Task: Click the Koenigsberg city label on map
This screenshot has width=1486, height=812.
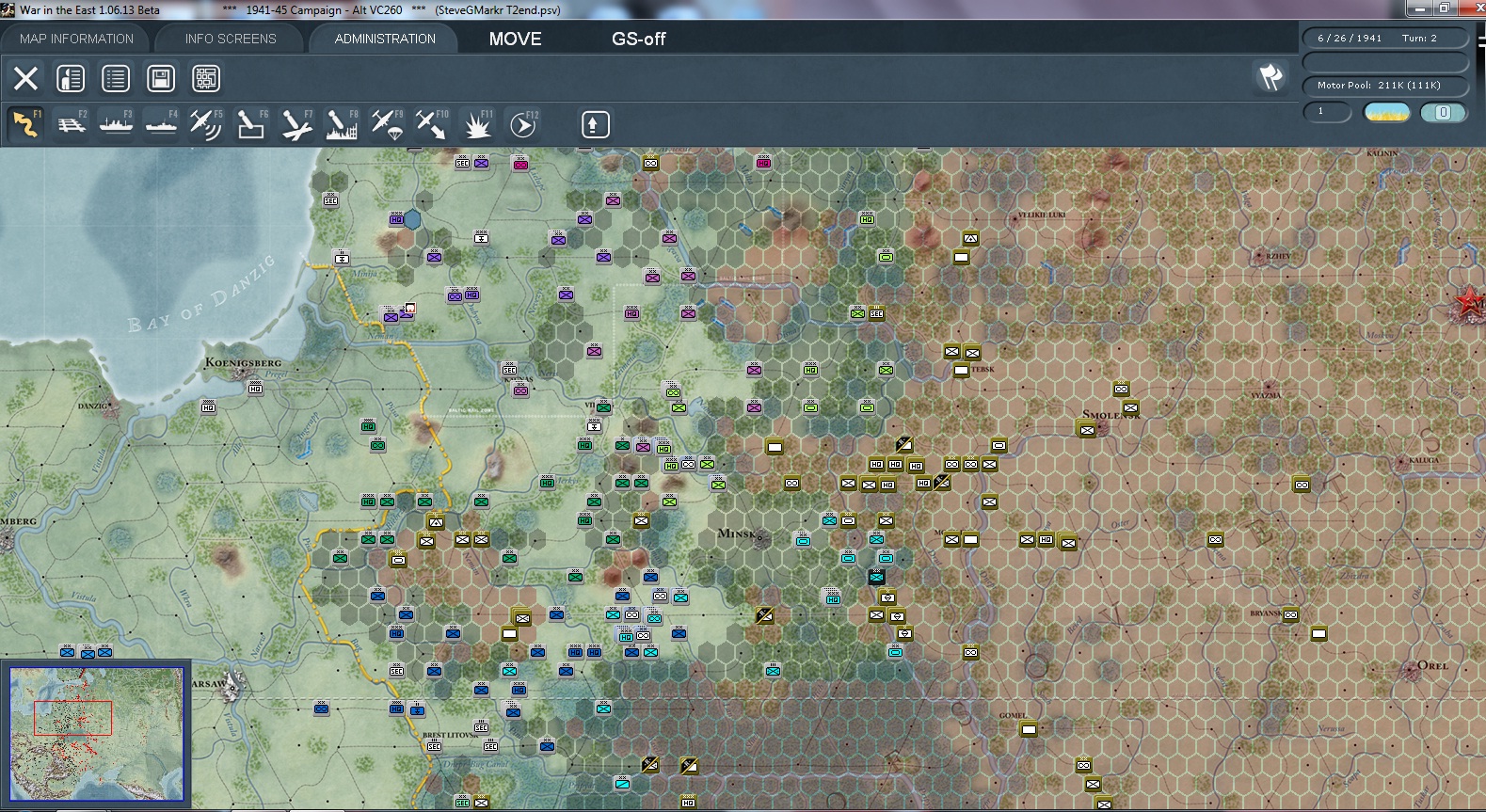Action: coord(243,362)
